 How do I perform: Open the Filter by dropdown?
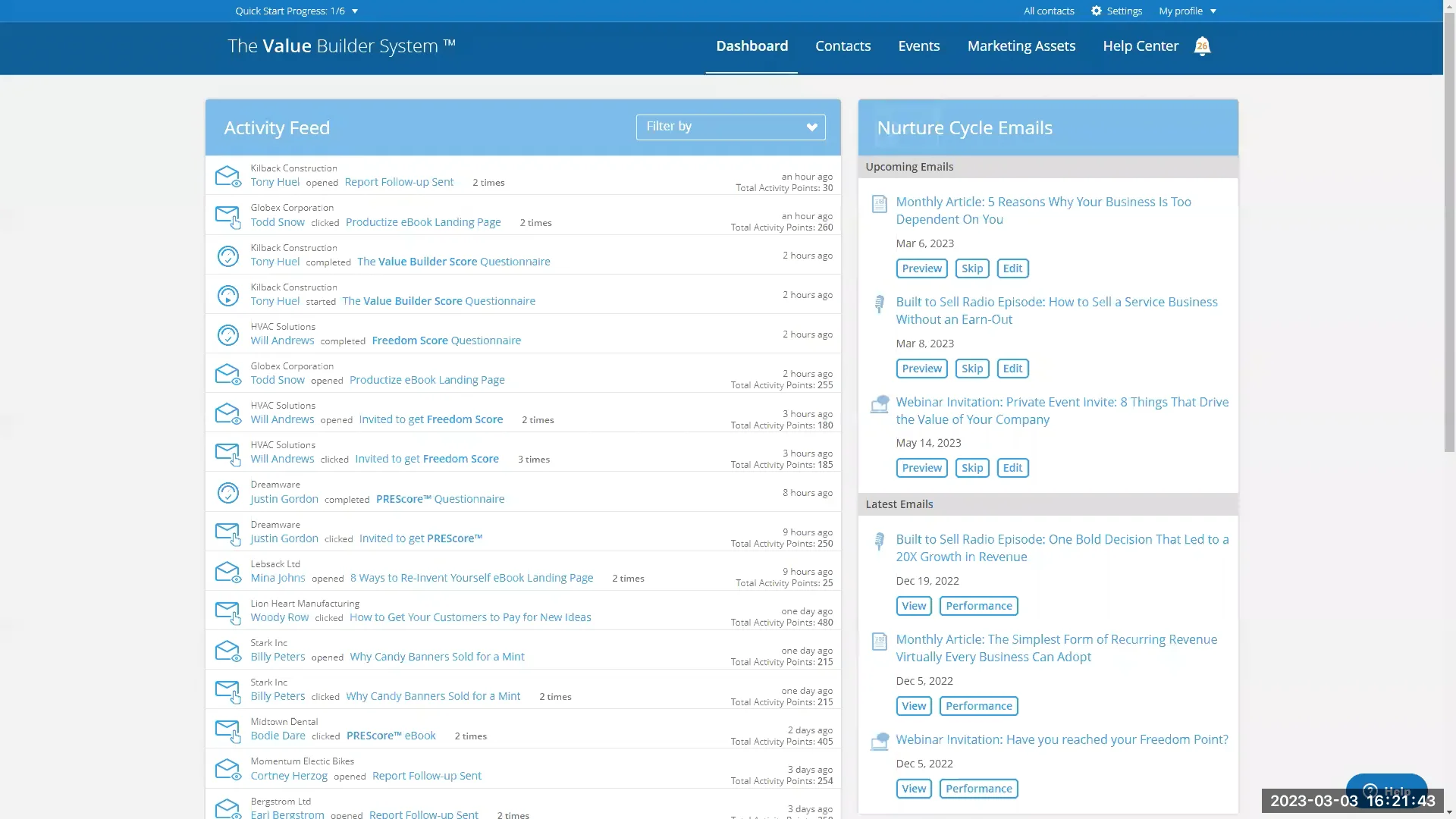click(730, 127)
